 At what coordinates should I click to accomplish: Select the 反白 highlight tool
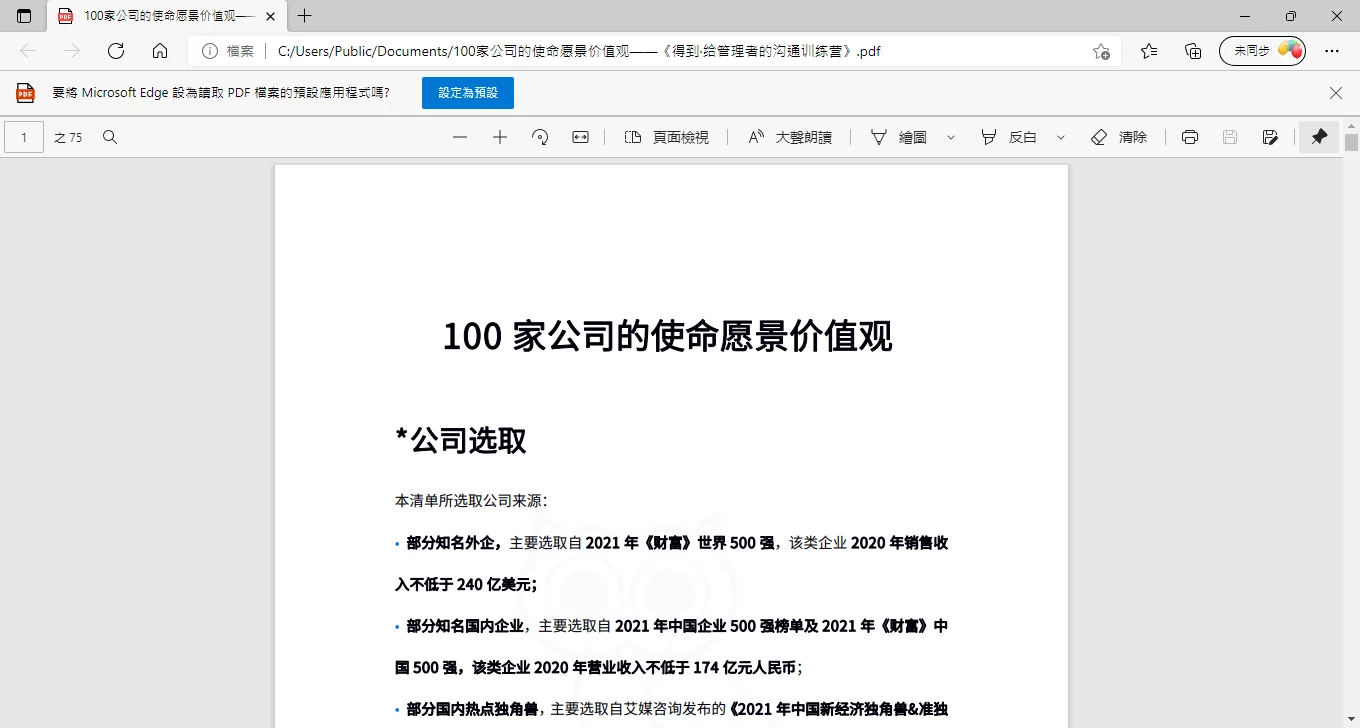point(1008,137)
